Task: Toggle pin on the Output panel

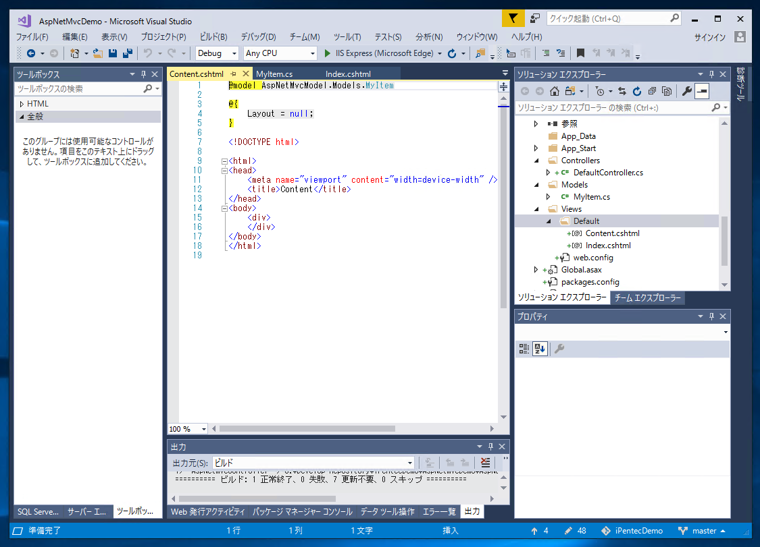Action: pos(491,447)
